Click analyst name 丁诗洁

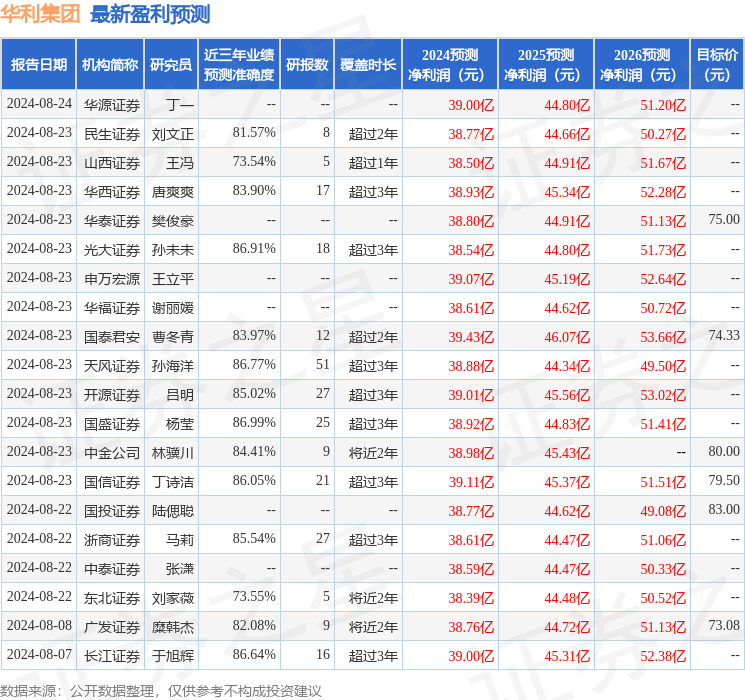pyautogui.click(x=173, y=481)
